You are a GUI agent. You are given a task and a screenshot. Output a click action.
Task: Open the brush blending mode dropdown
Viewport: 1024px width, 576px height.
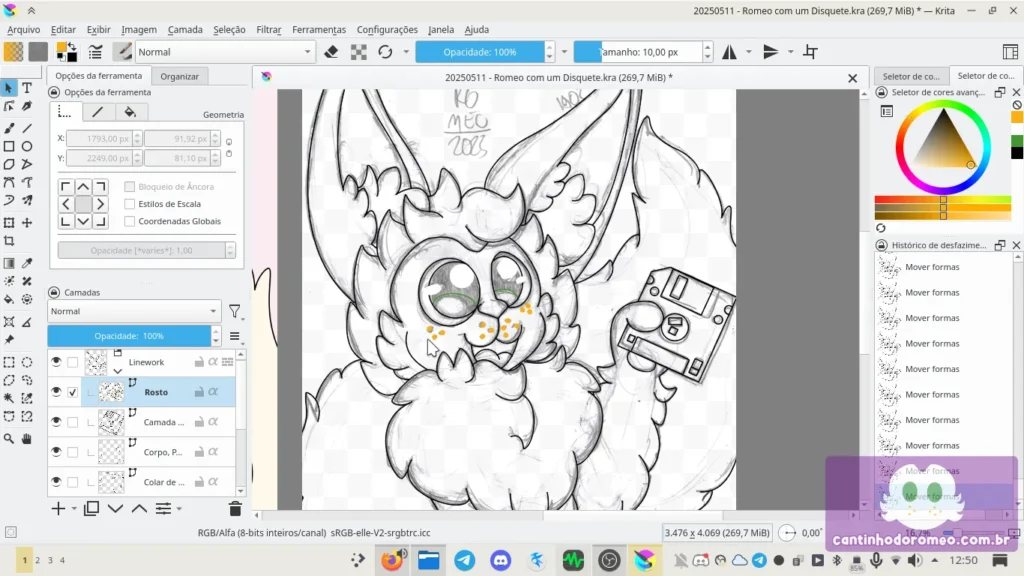(224, 52)
